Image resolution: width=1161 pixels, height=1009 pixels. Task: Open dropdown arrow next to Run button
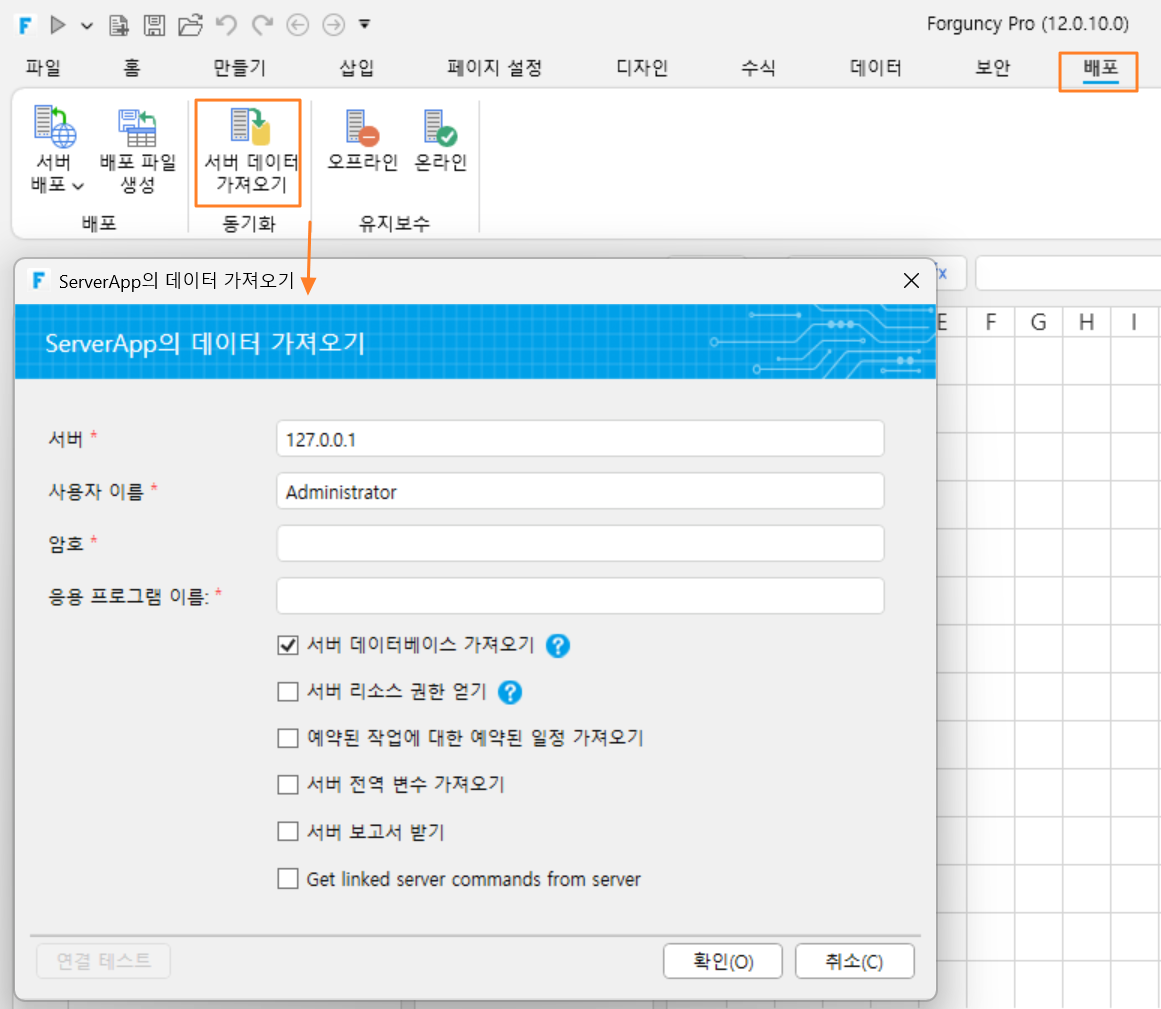pos(87,26)
